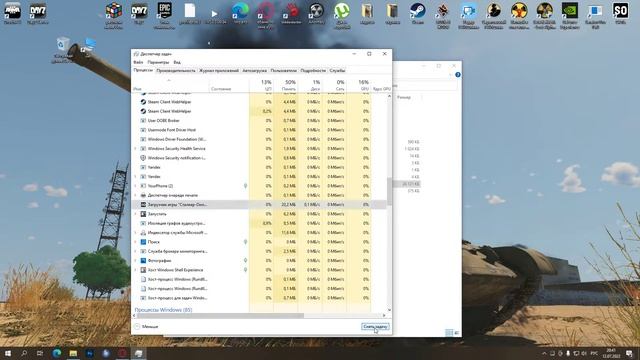Viewport: 640px width, 360px height.
Task: Open the Recycle Bin on the desktop
Action: click(63, 44)
